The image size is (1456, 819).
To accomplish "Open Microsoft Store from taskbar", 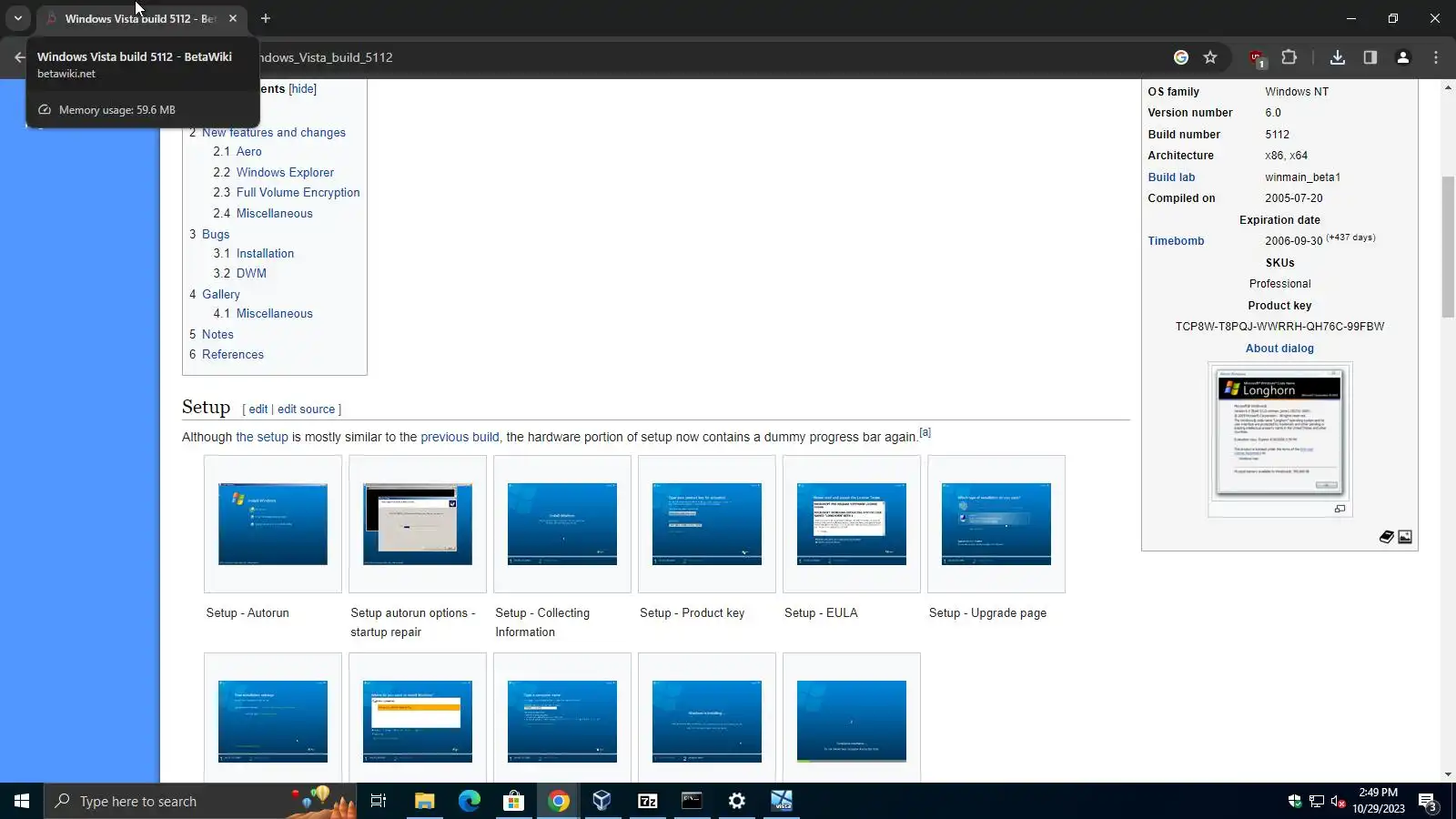I will (x=513, y=801).
